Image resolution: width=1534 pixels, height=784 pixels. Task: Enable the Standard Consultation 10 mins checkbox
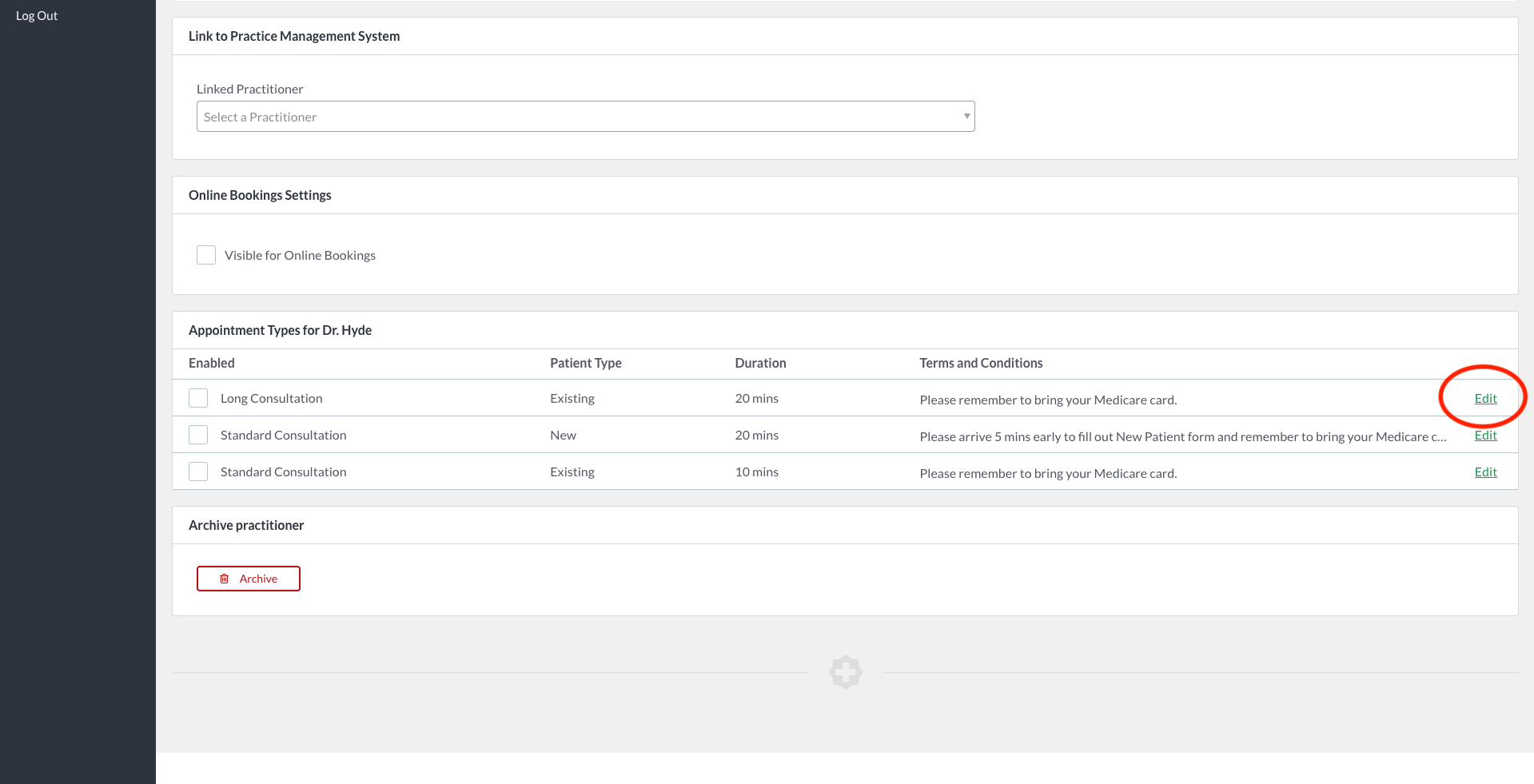(198, 472)
